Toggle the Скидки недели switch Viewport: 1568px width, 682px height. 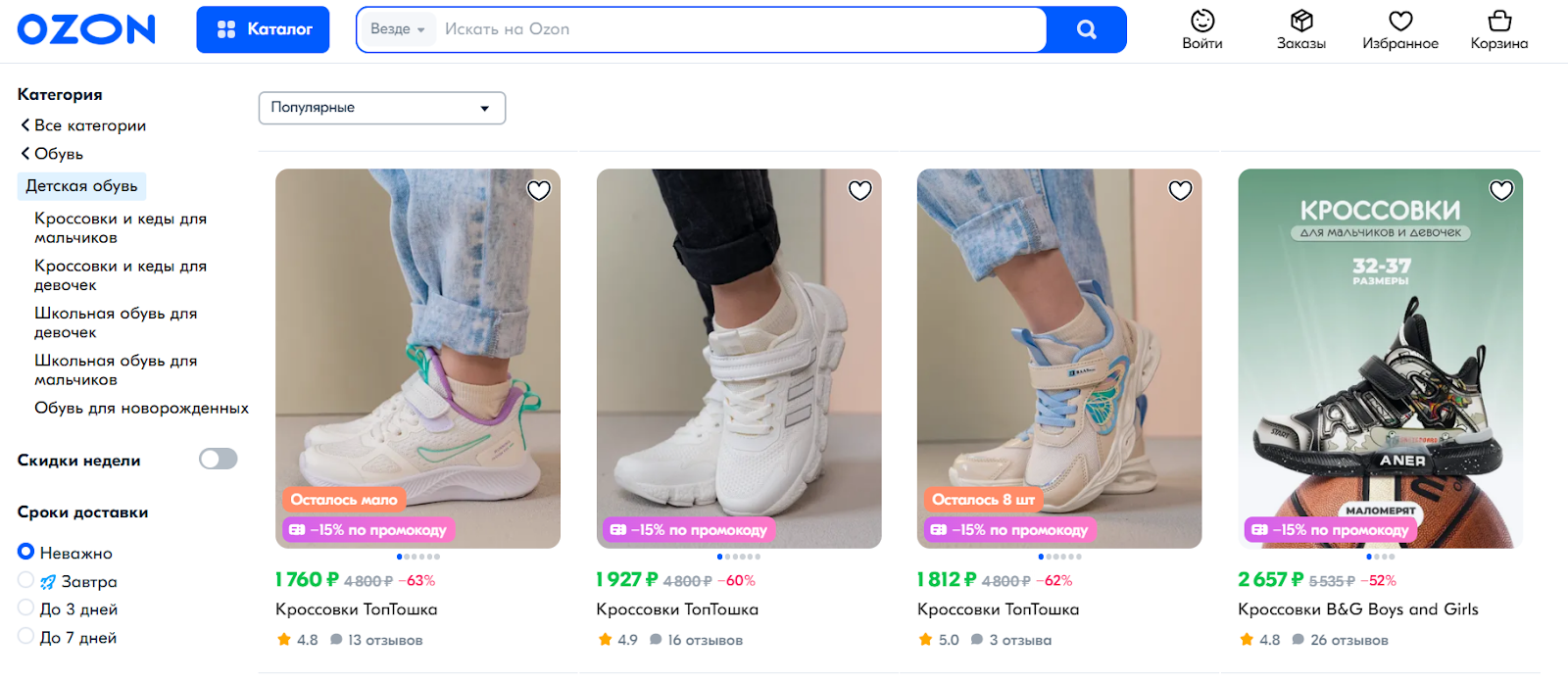218,459
